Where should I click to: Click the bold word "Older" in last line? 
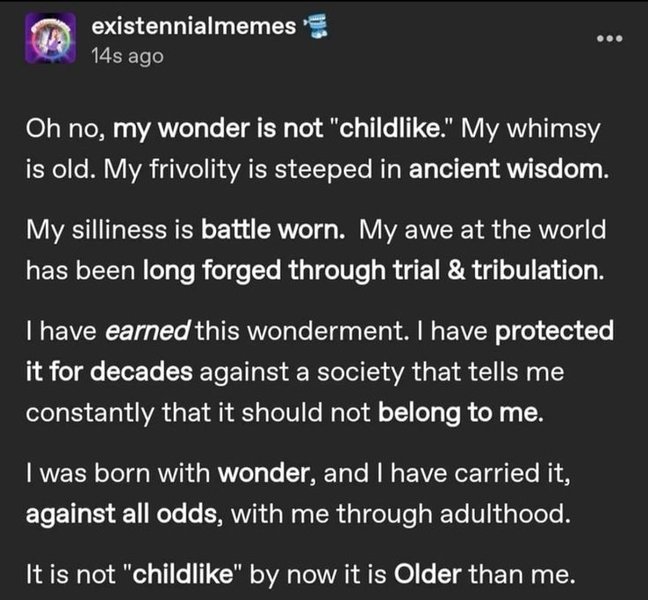pyautogui.click(x=427, y=574)
